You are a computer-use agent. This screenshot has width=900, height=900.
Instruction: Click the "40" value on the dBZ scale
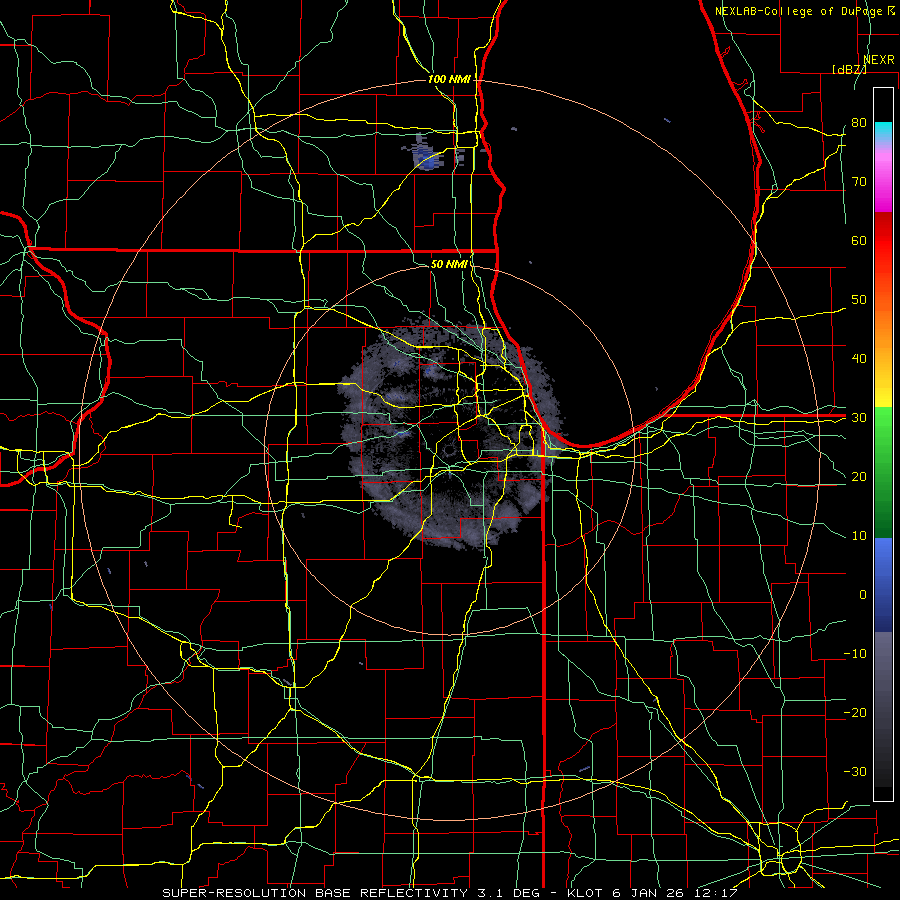point(859,358)
